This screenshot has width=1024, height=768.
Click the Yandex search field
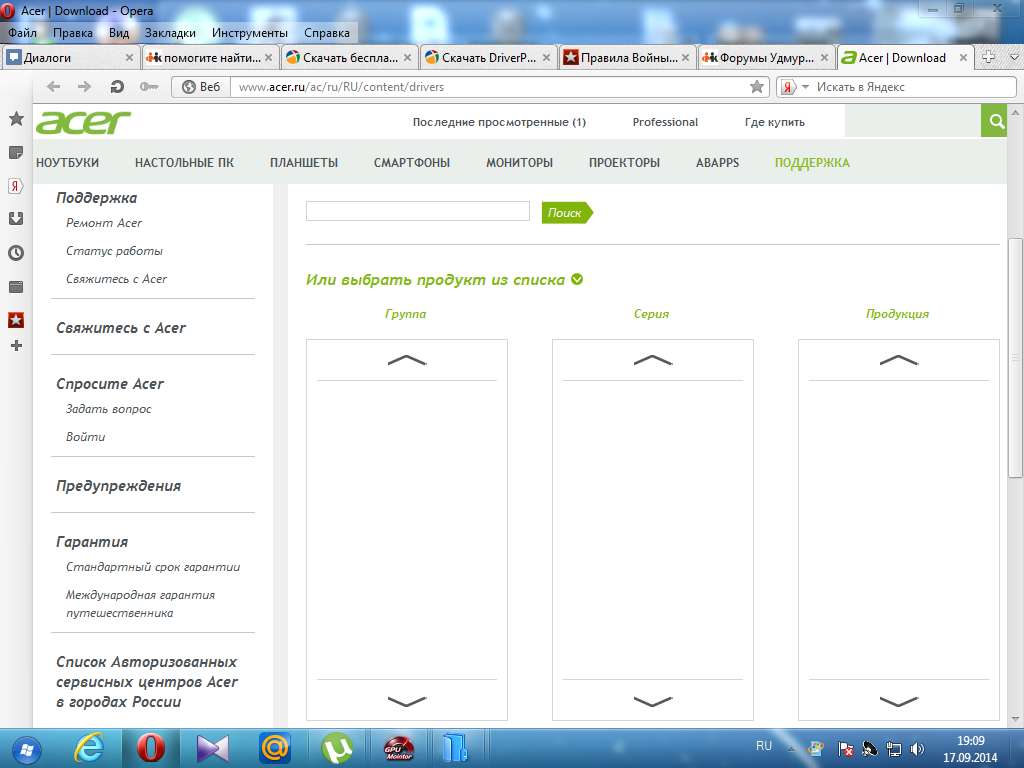coord(914,86)
